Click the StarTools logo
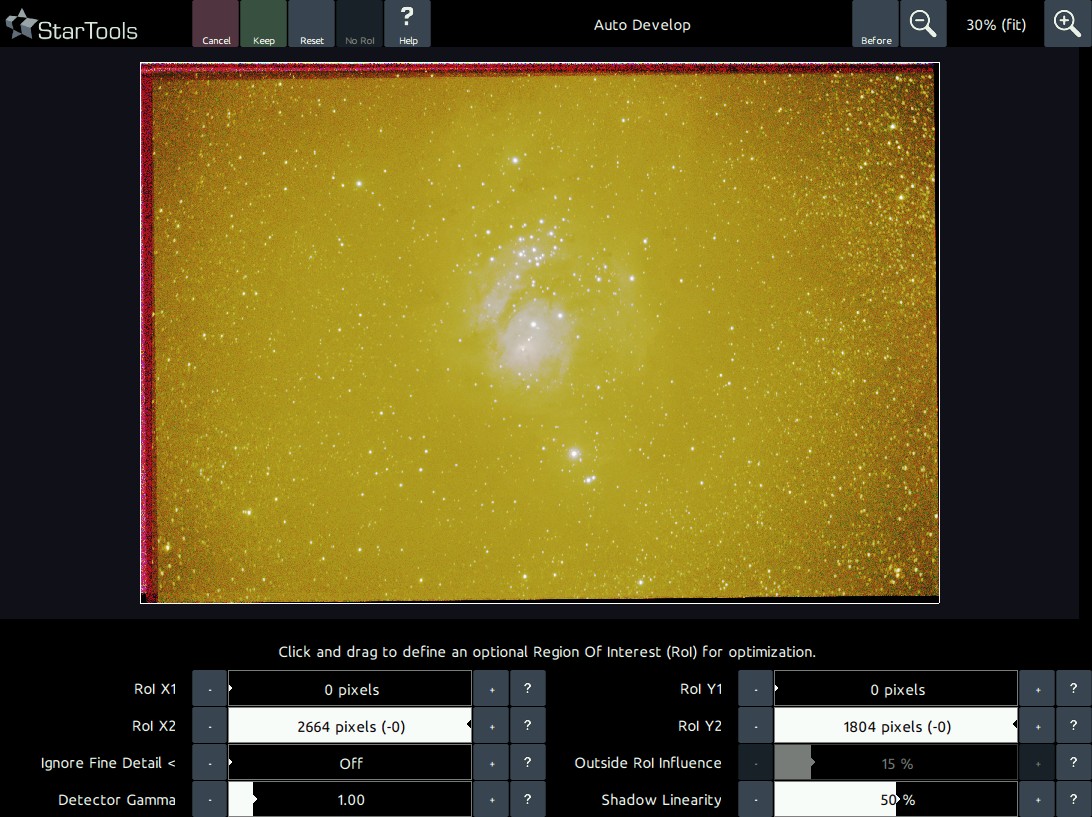1092x817 pixels. 72,28
